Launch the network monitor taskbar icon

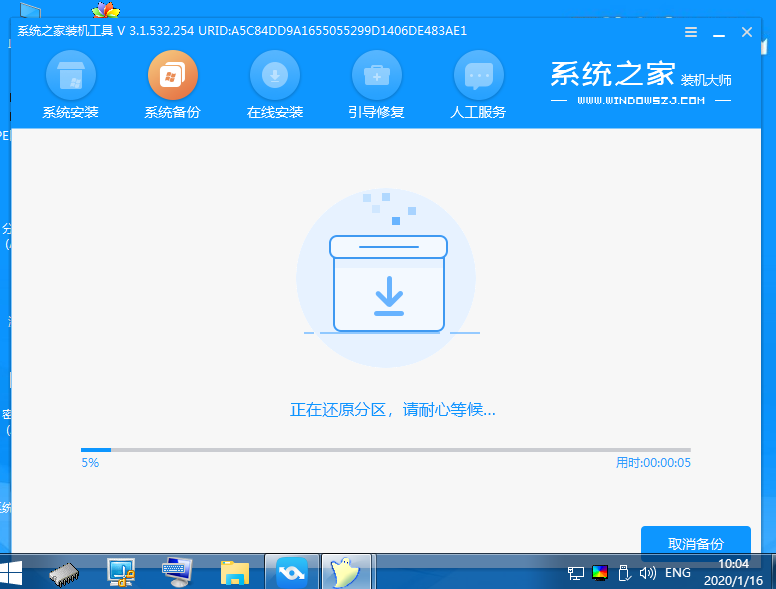coord(121,572)
